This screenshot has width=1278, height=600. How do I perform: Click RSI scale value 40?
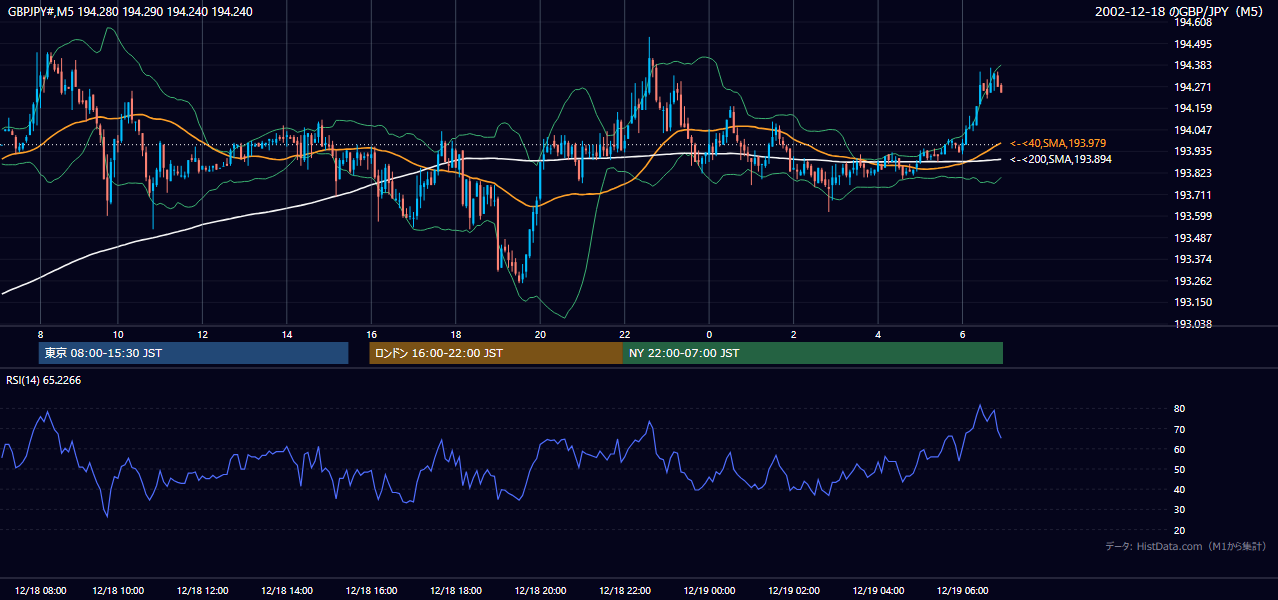pyautogui.click(x=1180, y=489)
